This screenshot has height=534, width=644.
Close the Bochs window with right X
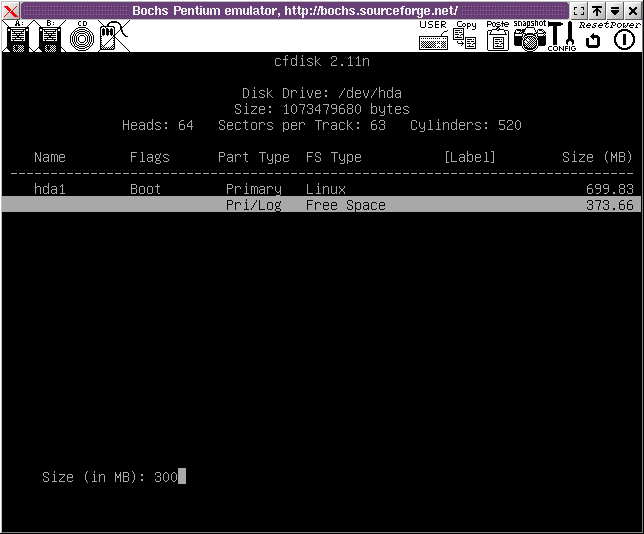(632, 10)
